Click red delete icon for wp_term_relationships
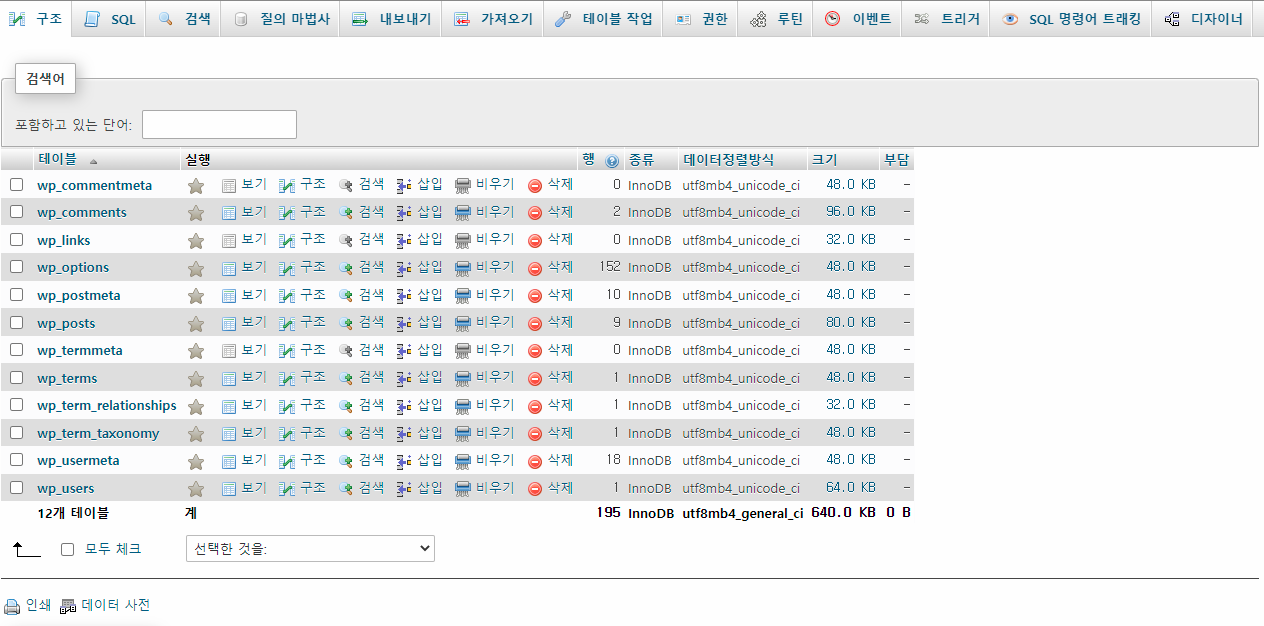The height and width of the screenshot is (626, 1264). click(x=535, y=406)
